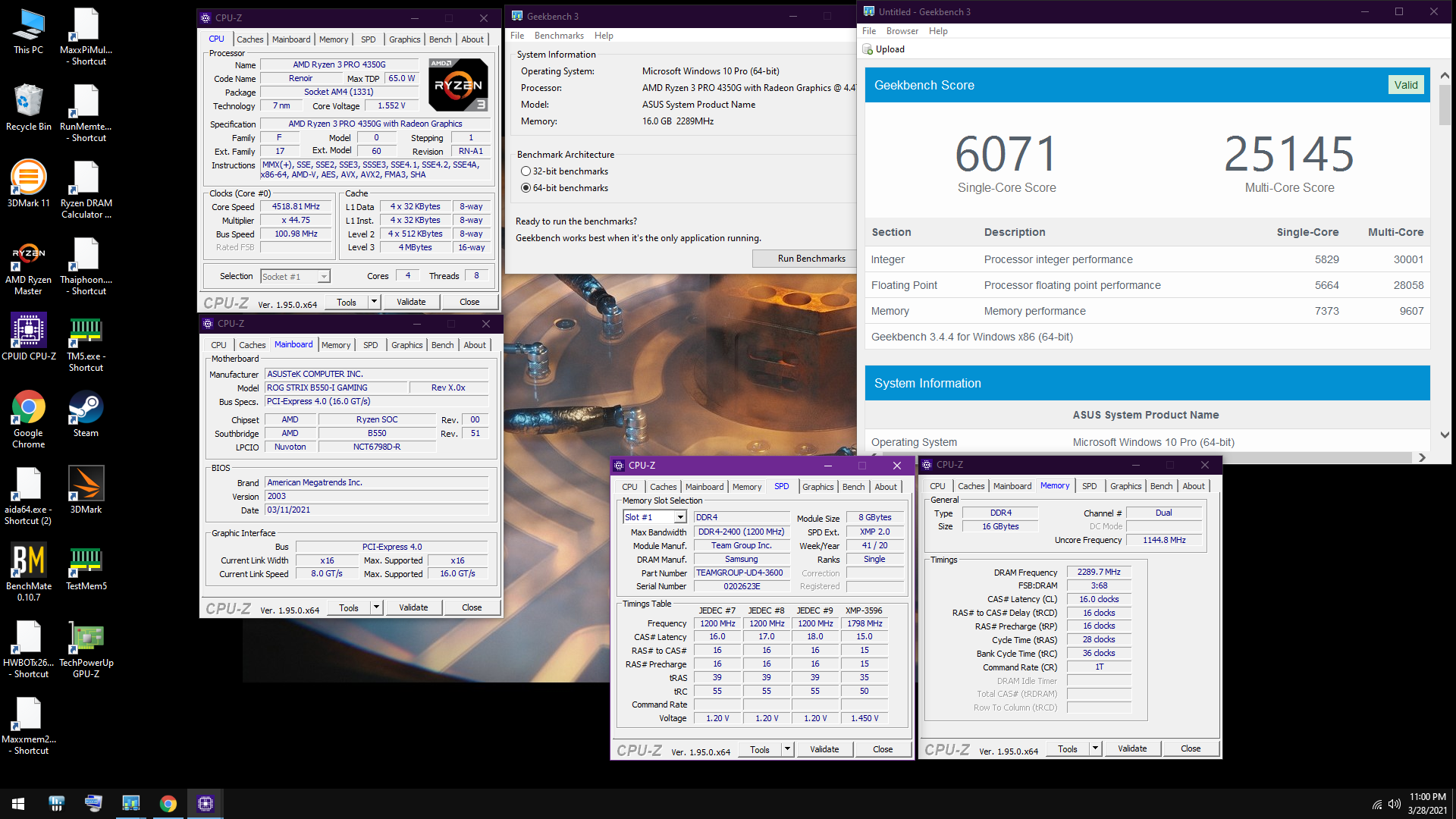This screenshot has height=819, width=1456.
Task: Switch to Caches tab in top CPU-Z
Action: 249,39
